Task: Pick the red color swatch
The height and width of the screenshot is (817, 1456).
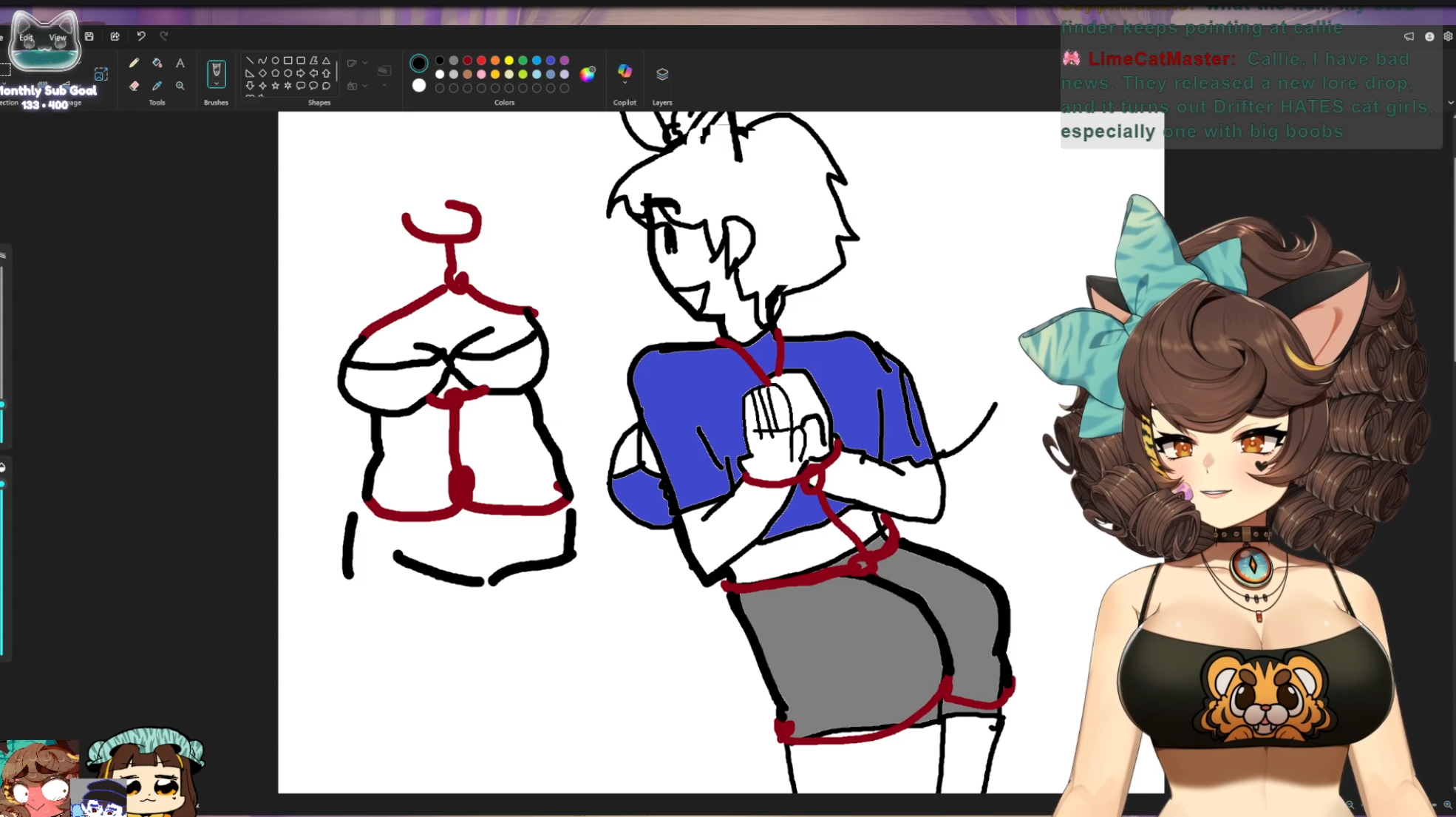Action: (481, 61)
